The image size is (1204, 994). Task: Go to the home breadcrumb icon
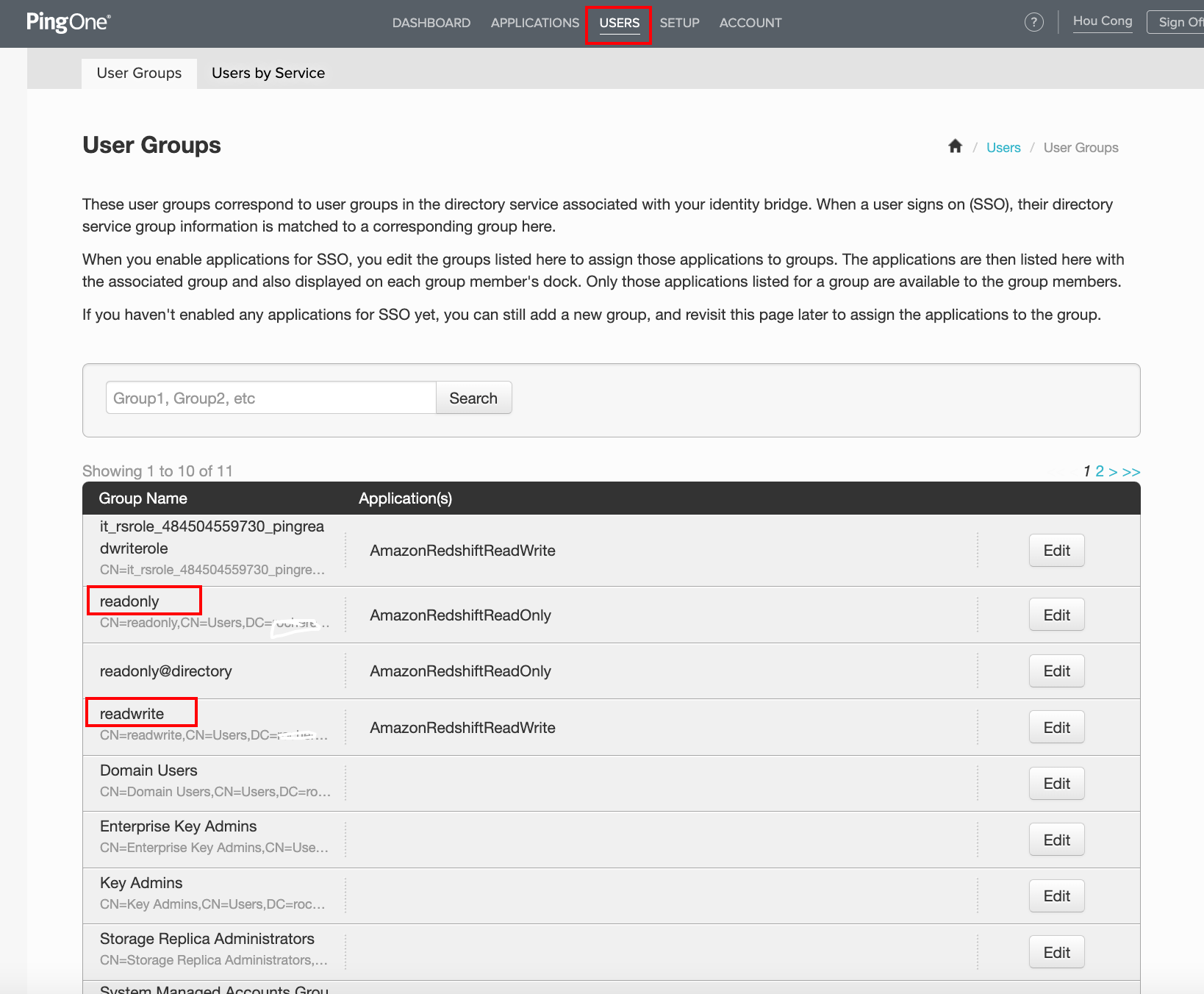pos(955,146)
